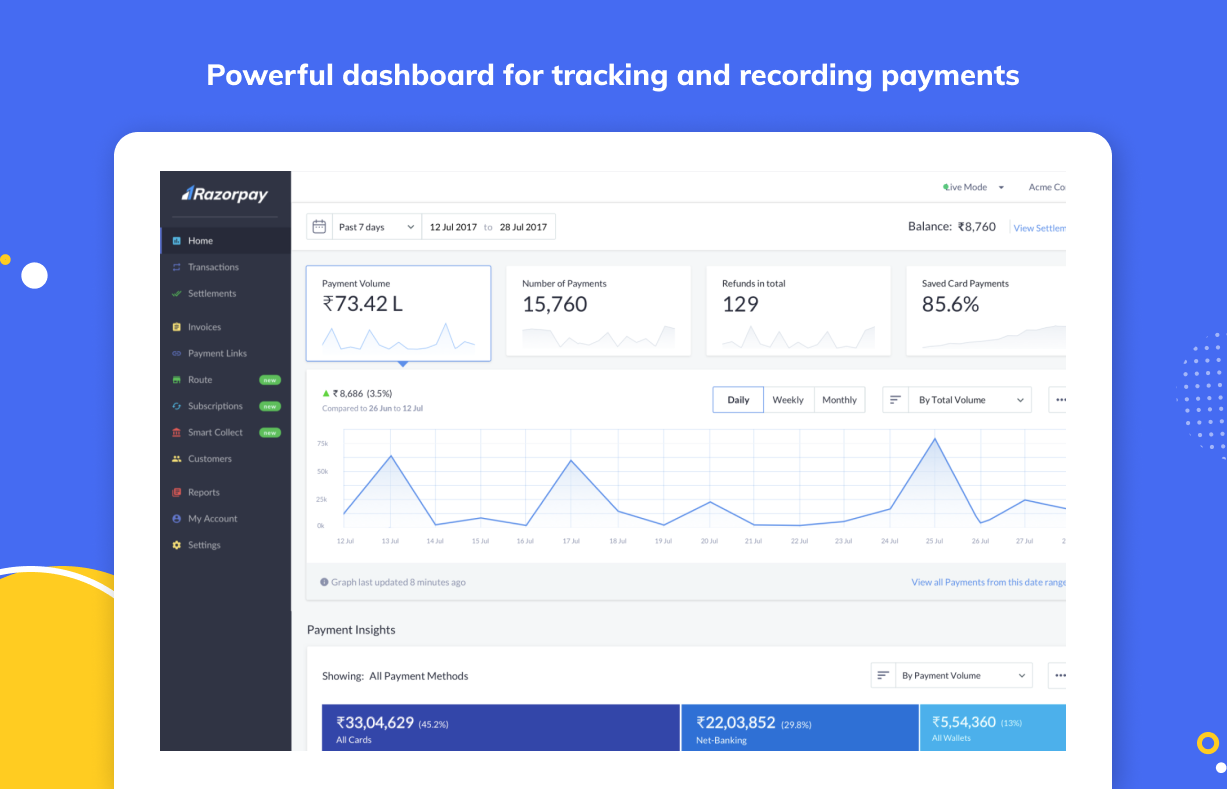The image size is (1227, 789).
Task: Click the end date 28 Jul 2017 field
Action: click(x=522, y=227)
